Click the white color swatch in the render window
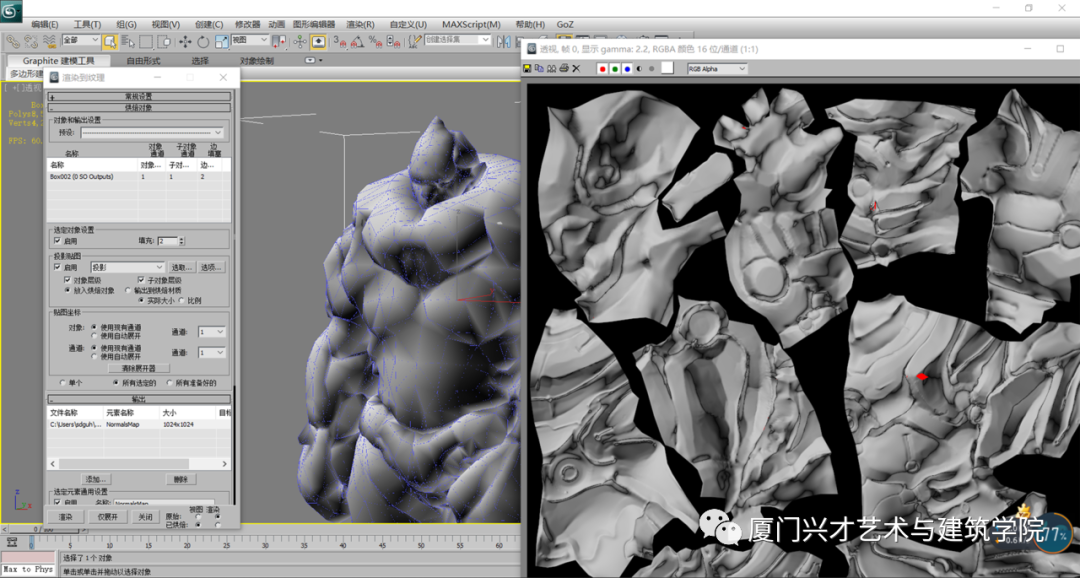The width and height of the screenshot is (1080, 578). point(667,68)
